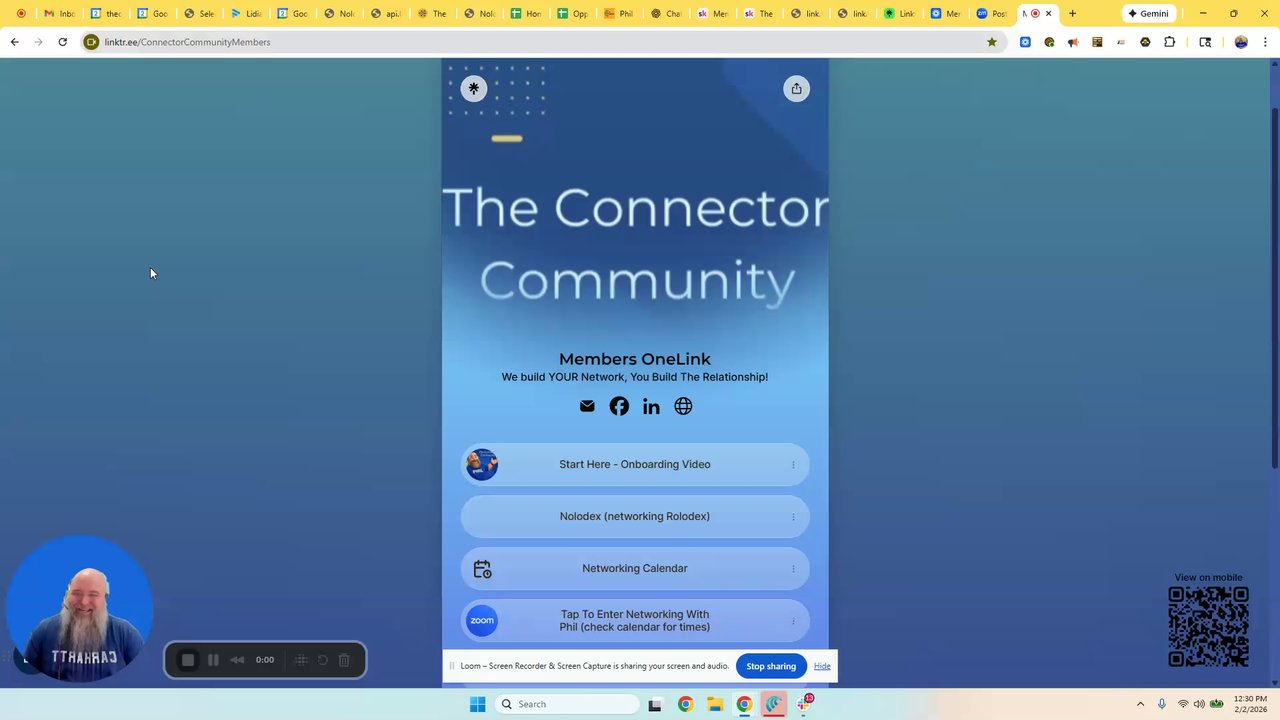
Task: Delete the Loom recording with trash icon
Action: coord(344,660)
